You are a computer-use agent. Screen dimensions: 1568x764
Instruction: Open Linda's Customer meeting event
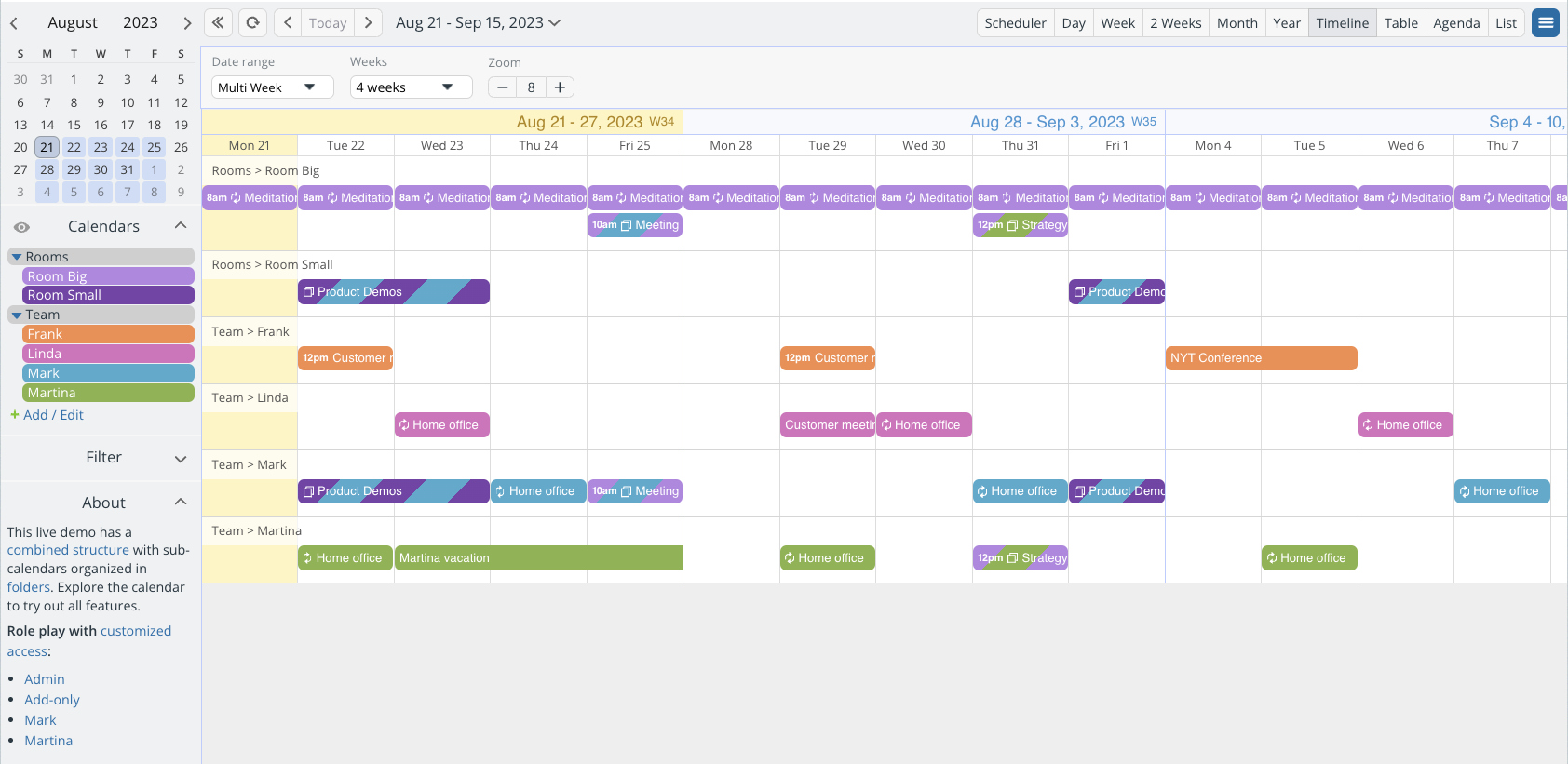(x=828, y=425)
